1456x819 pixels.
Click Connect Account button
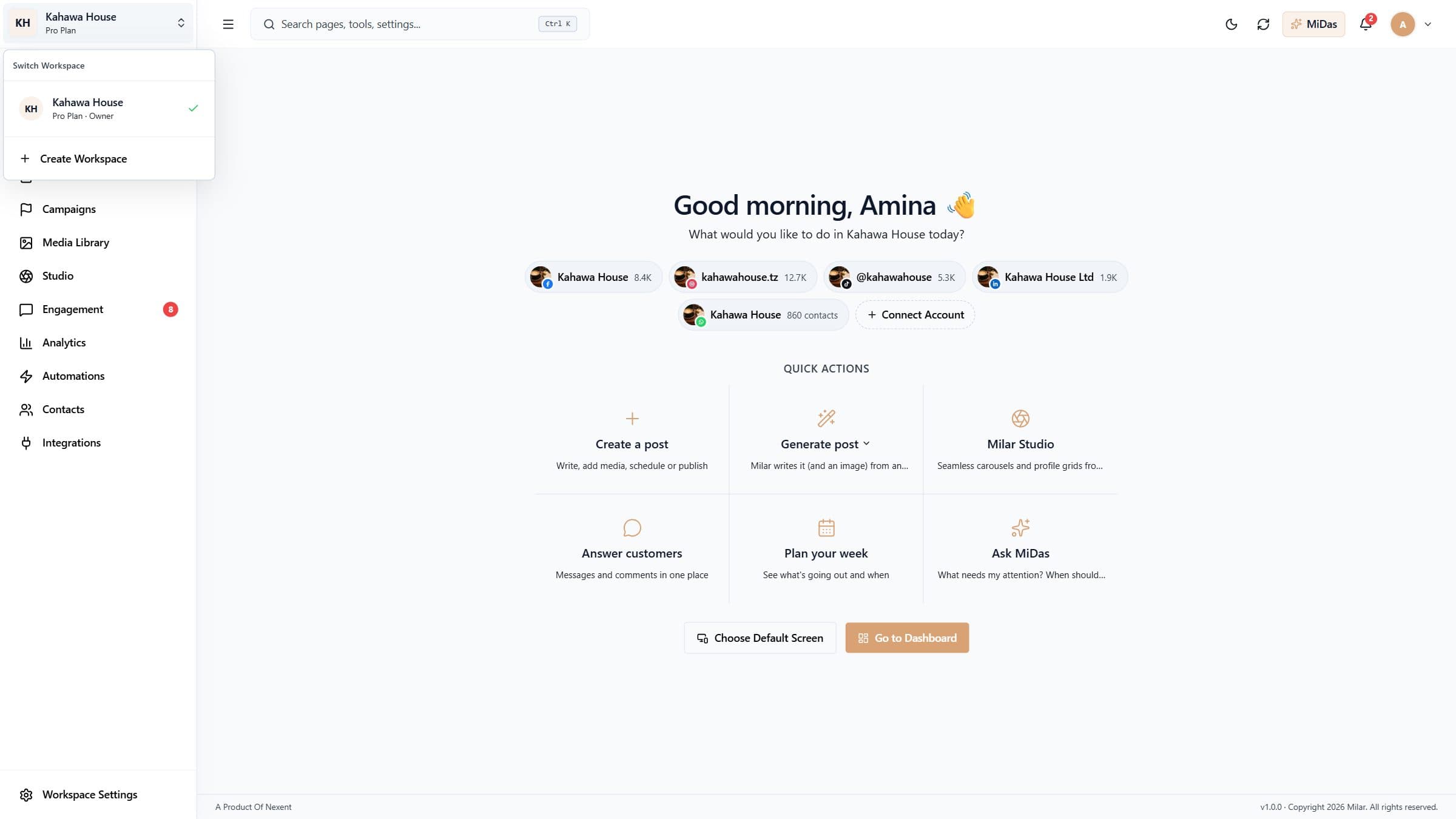(x=915, y=315)
